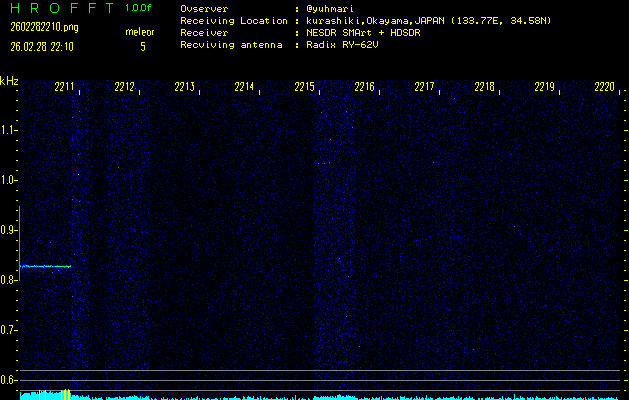Screen dimensions: 629x400
Task: Click the 2214 time axis label
Action: tap(244, 87)
